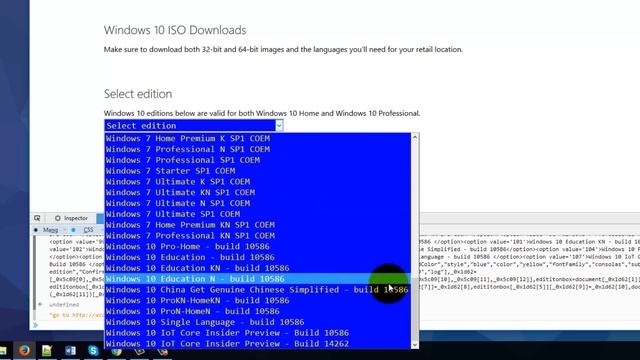Select Windows 10 ProN-HomeN build 10586
Screen dimensions: 640x360
[258, 311]
